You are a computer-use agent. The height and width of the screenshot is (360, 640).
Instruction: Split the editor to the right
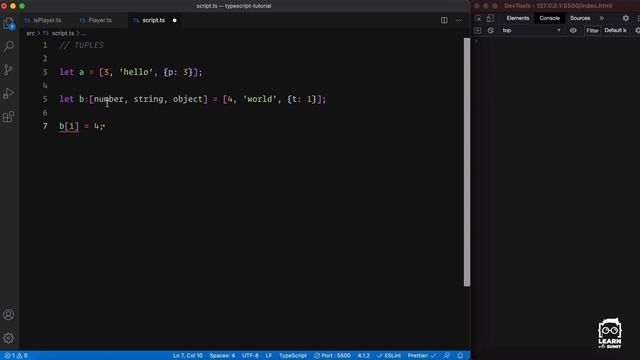pos(444,20)
